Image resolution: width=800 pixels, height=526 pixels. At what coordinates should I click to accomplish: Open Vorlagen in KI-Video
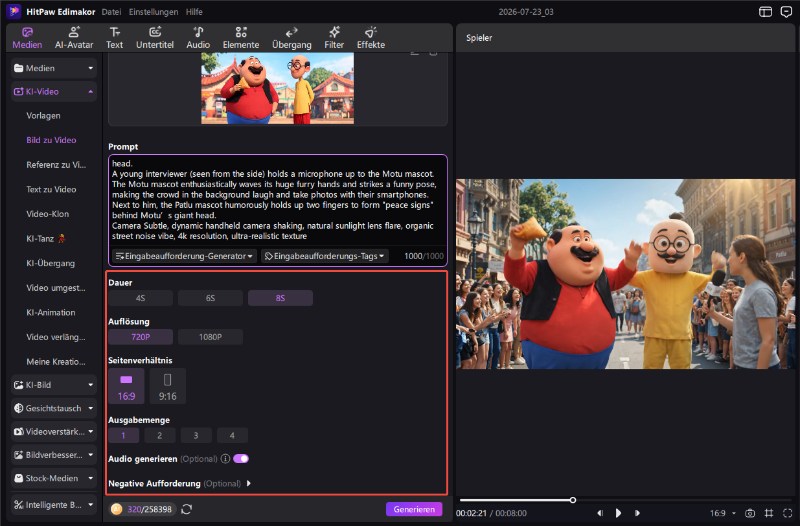coord(43,116)
